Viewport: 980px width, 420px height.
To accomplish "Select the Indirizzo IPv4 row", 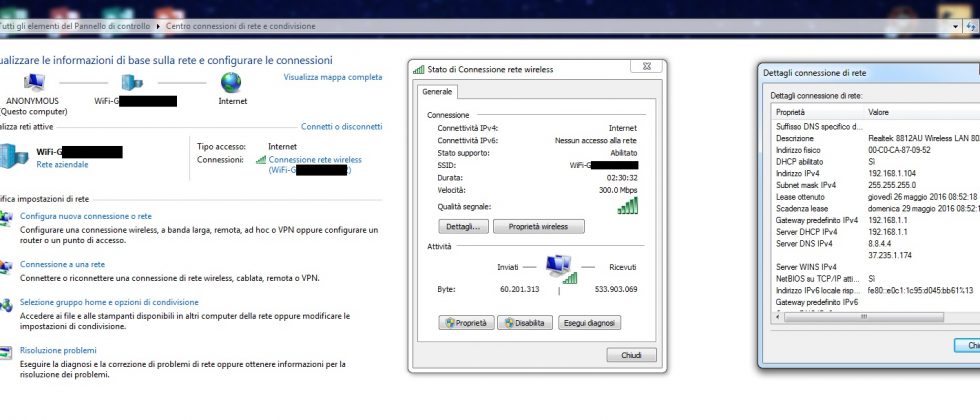I will pos(876,174).
